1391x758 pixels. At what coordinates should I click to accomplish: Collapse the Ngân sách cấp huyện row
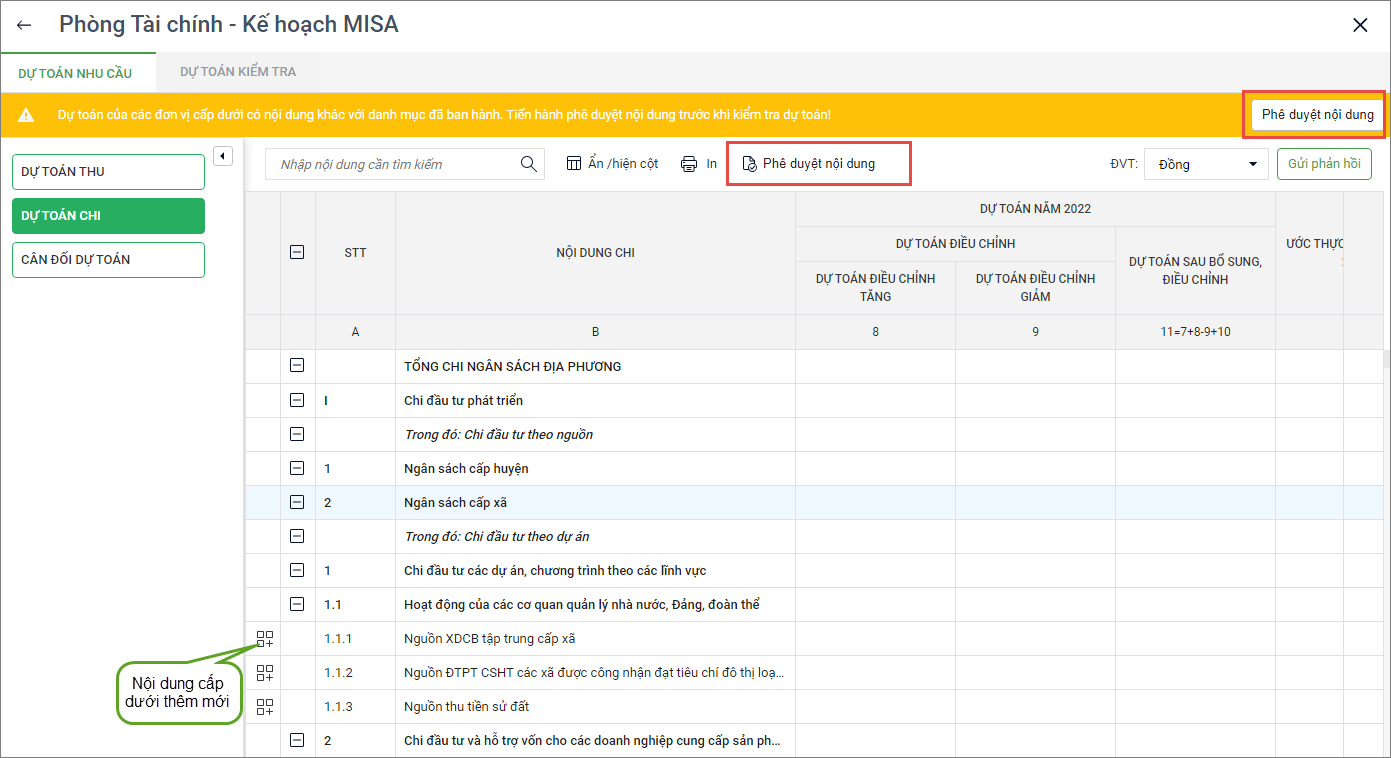[297, 468]
